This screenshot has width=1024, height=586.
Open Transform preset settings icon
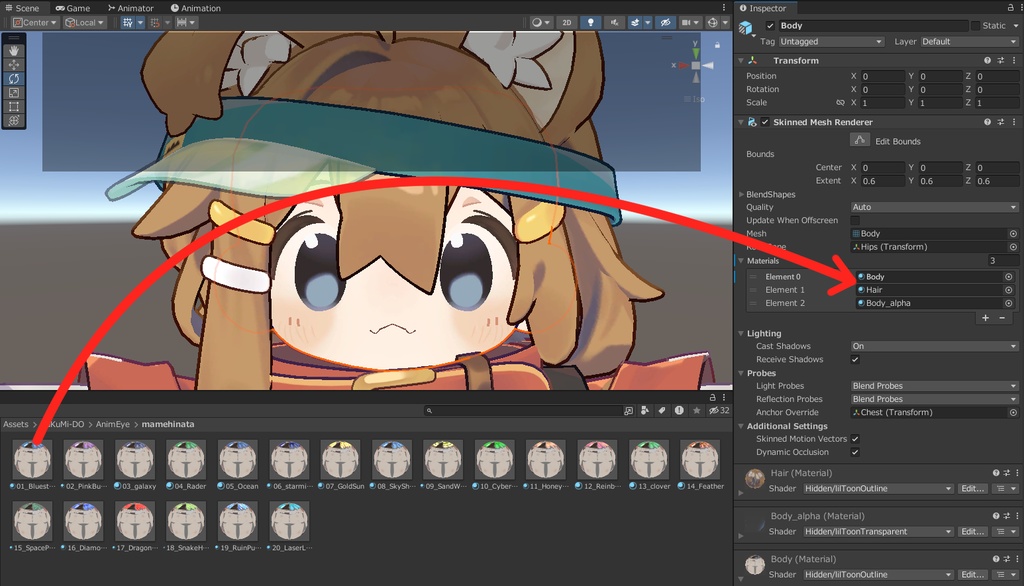pos(1000,60)
